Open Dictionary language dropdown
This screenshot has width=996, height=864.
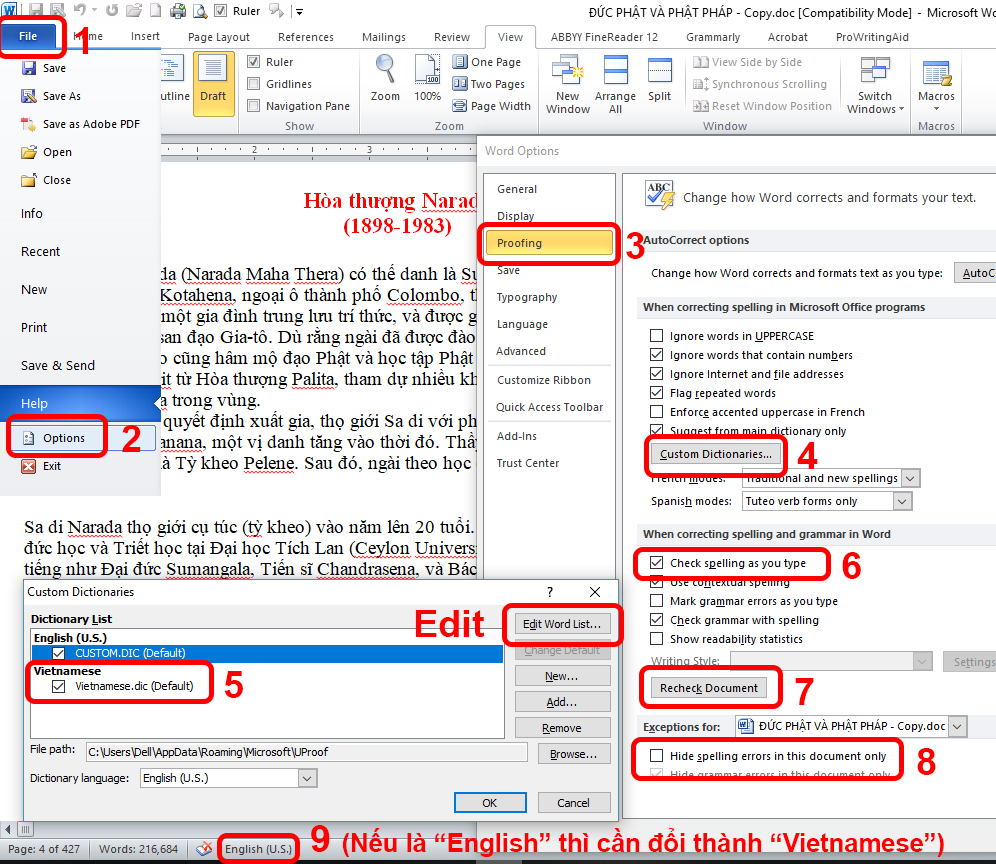pyautogui.click(x=307, y=778)
